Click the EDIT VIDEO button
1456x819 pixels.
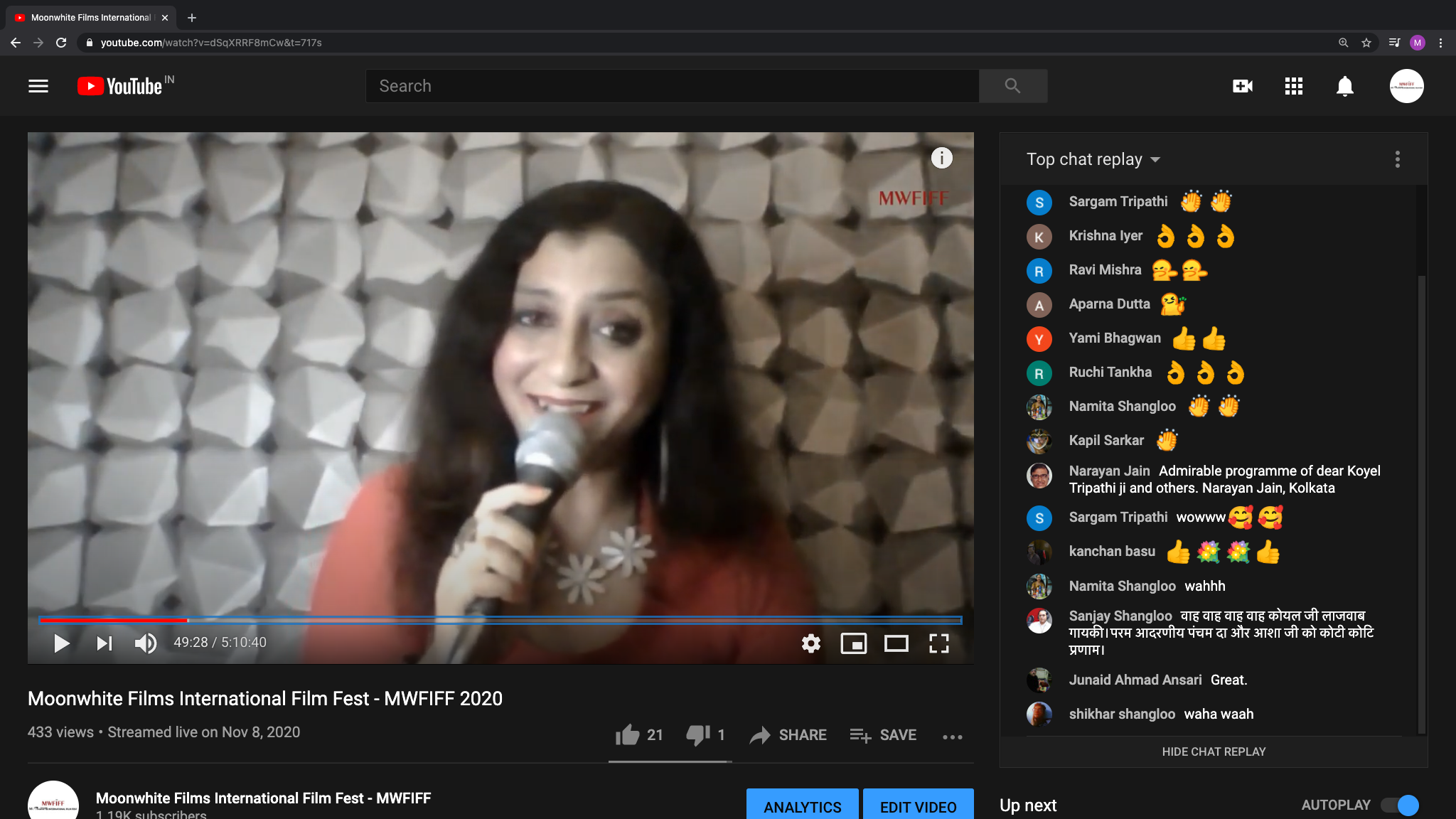[919, 807]
